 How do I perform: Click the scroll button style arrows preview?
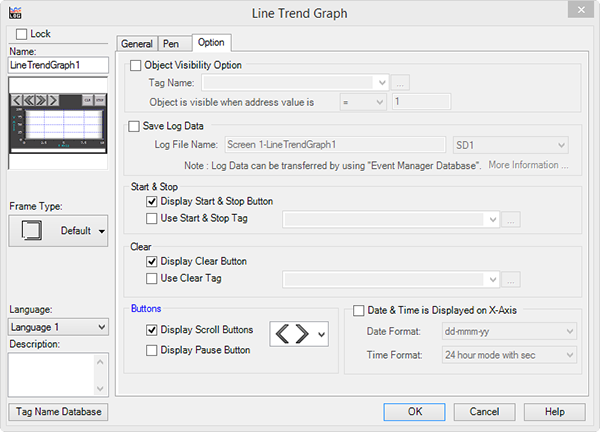tap(292, 334)
